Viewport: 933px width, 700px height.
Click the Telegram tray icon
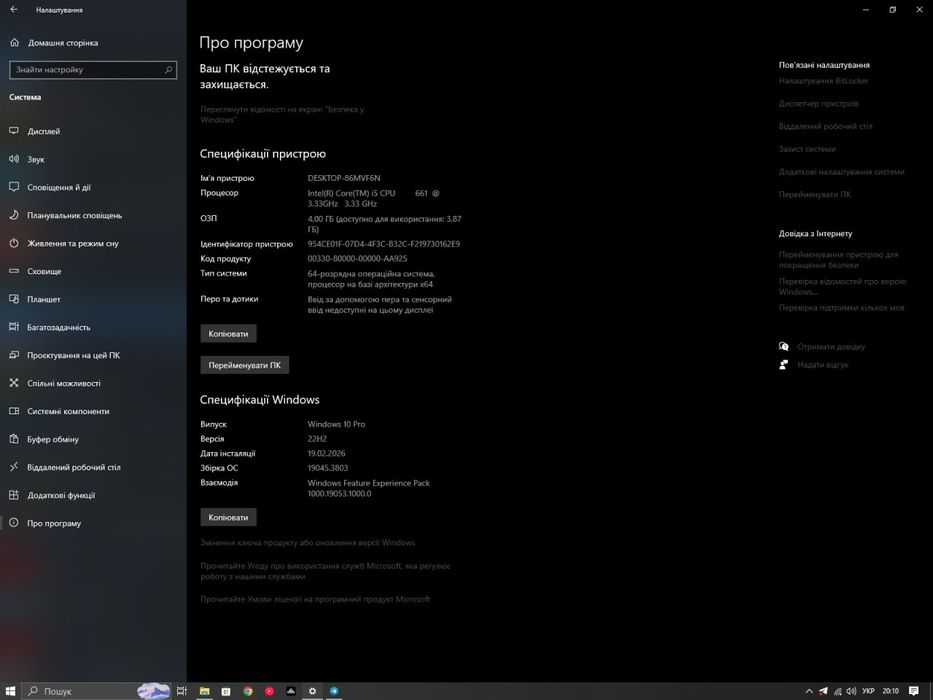(823, 691)
